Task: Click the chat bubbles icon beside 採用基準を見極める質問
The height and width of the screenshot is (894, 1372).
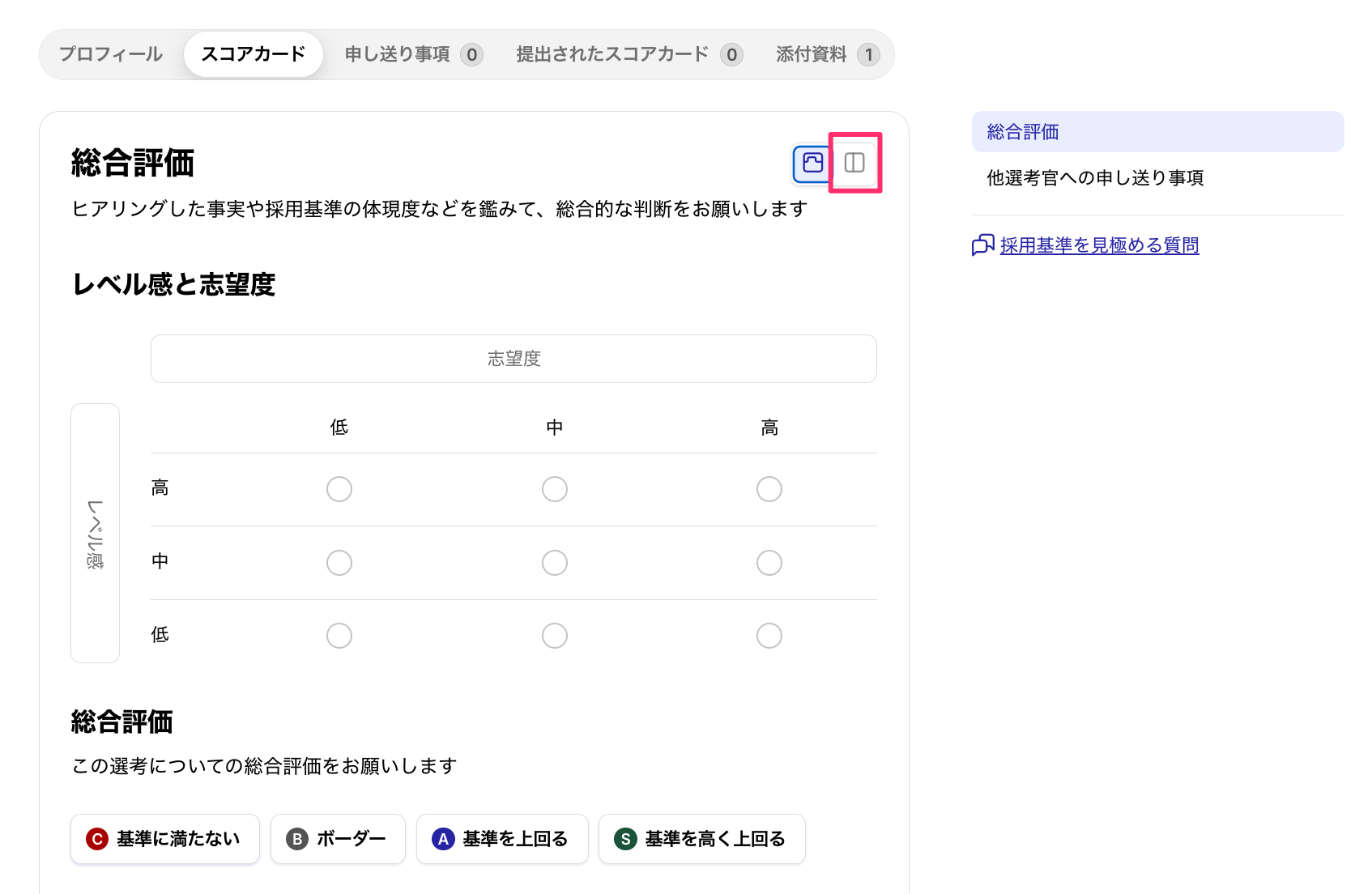Action: point(982,245)
